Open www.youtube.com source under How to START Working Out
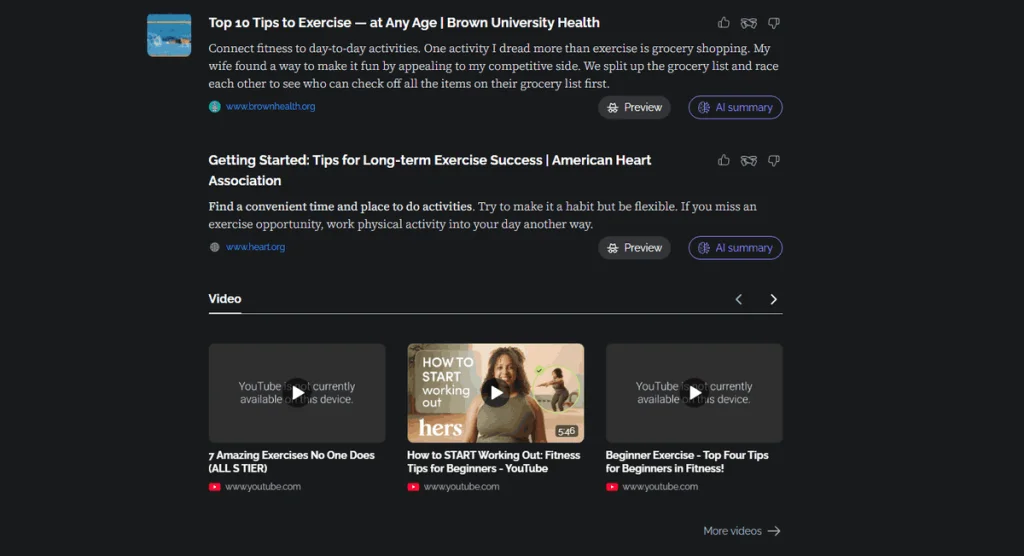The image size is (1024, 556). (462, 487)
